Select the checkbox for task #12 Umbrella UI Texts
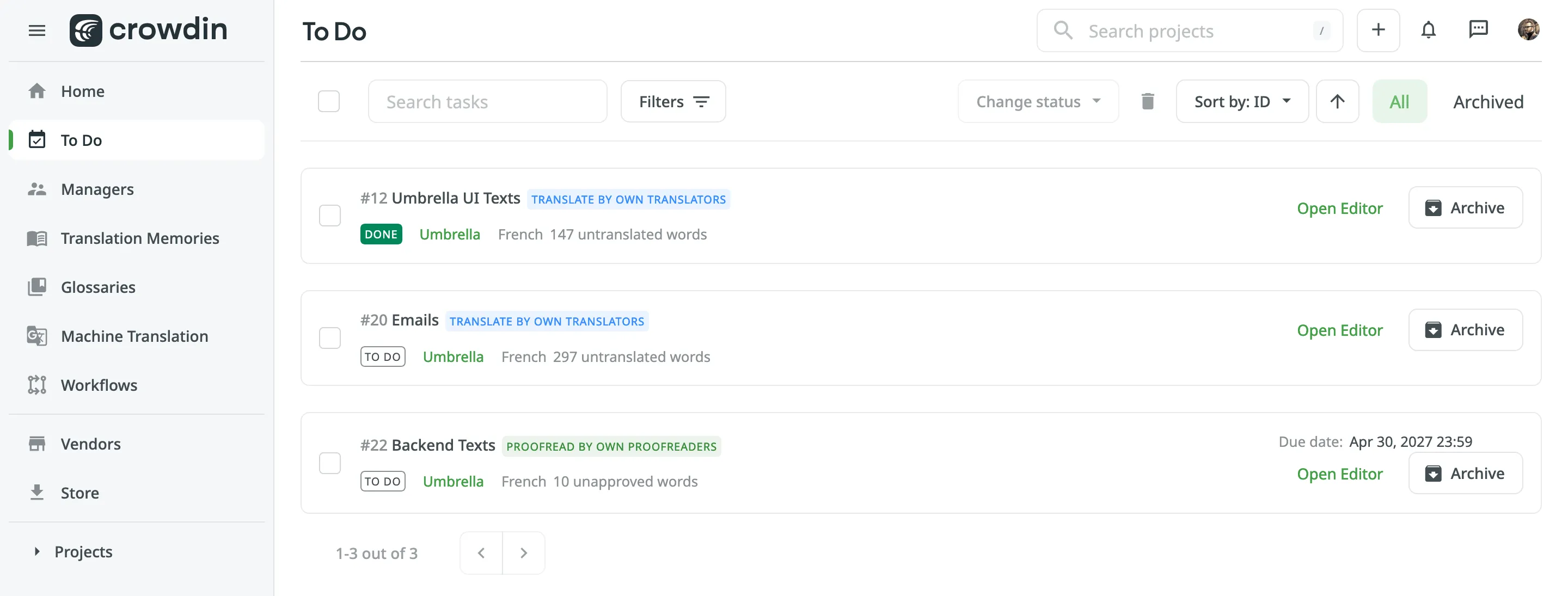The height and width of the screenshot is (596, 1568). 329,215
